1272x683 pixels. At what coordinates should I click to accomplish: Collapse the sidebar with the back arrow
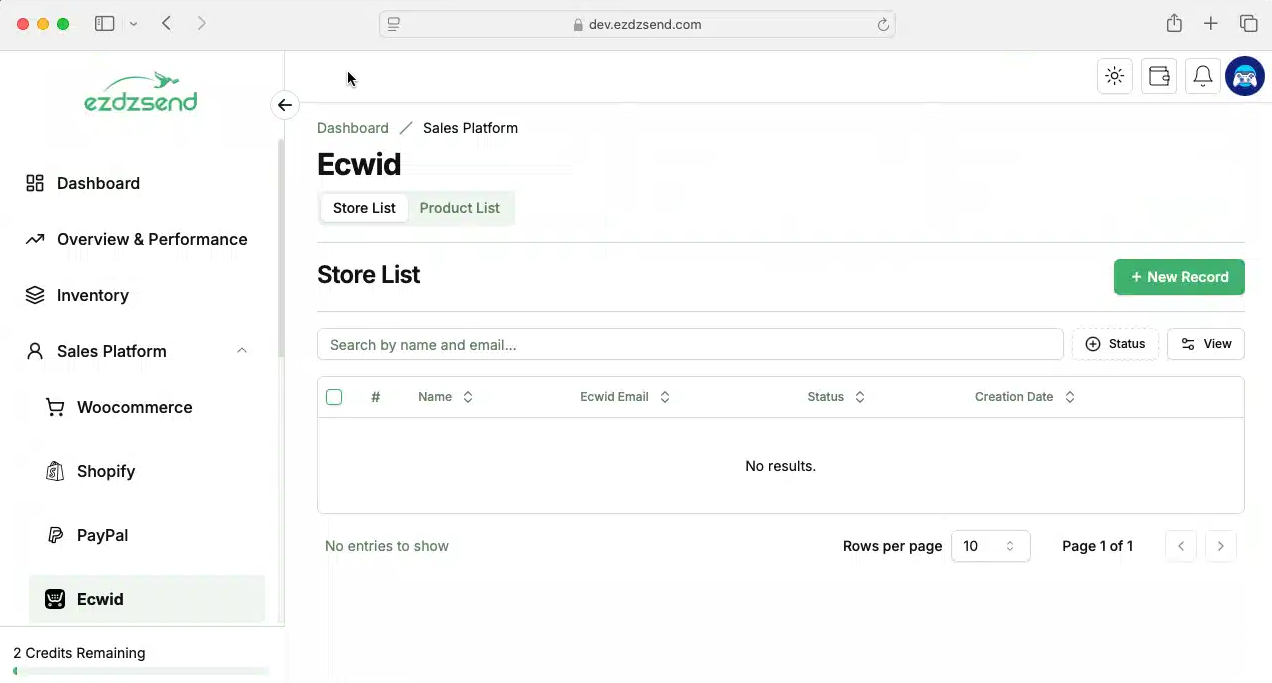[x=285, y=104]
